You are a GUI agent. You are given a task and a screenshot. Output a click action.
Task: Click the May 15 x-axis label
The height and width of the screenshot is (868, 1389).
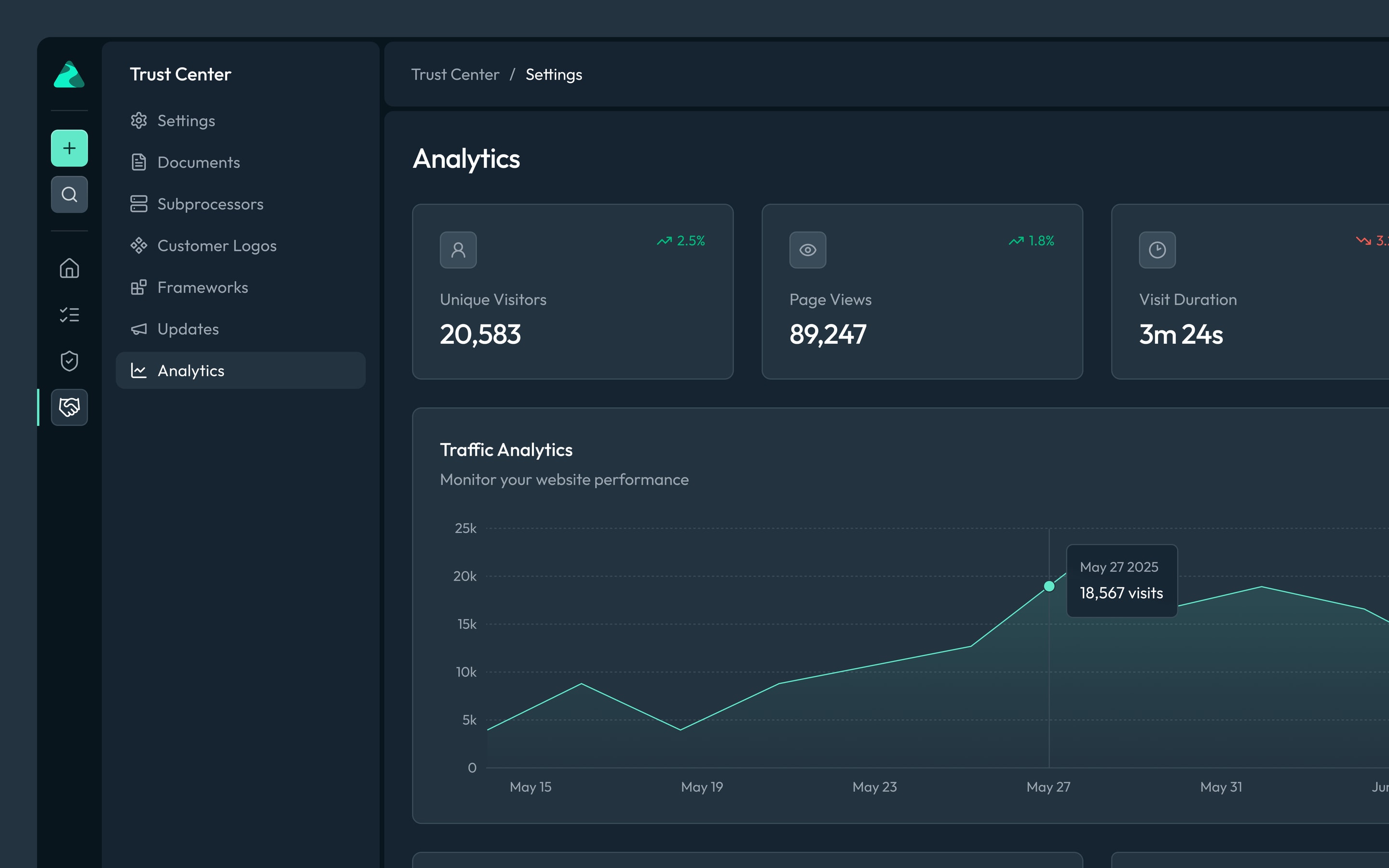point(531,787)
